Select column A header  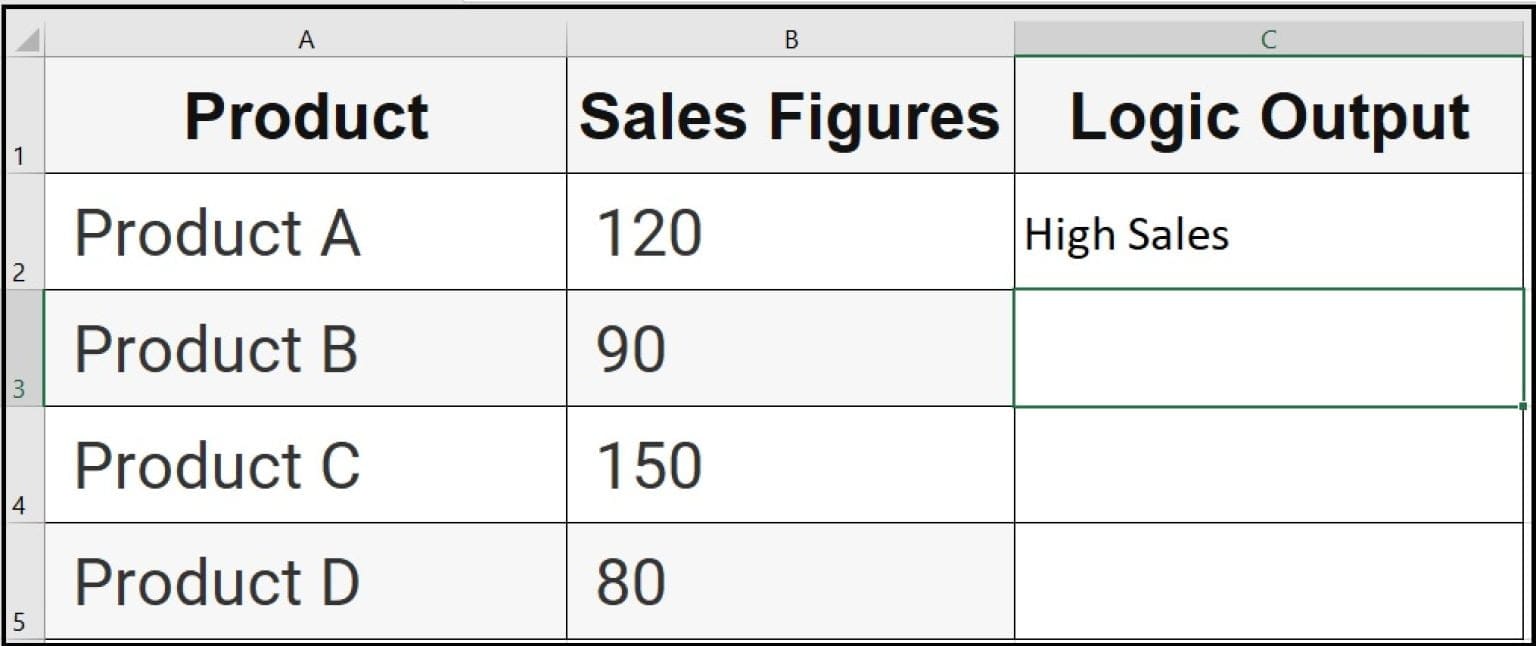(307, 39)
